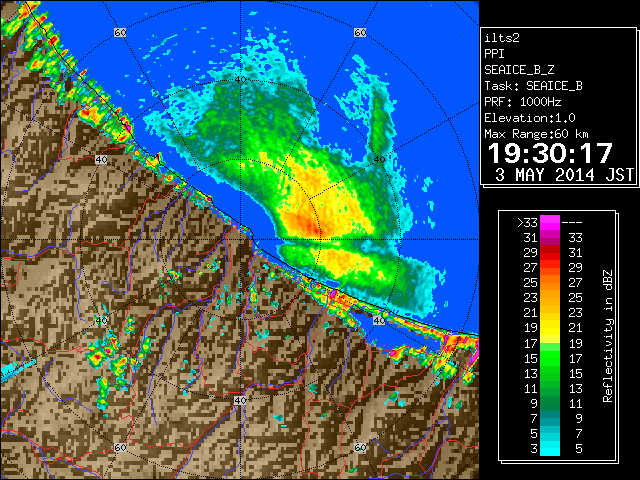This screenshot has width=640, height=480.
Task: Click the '3 MAY 2014 JST' date
Action: click(564, 175)
